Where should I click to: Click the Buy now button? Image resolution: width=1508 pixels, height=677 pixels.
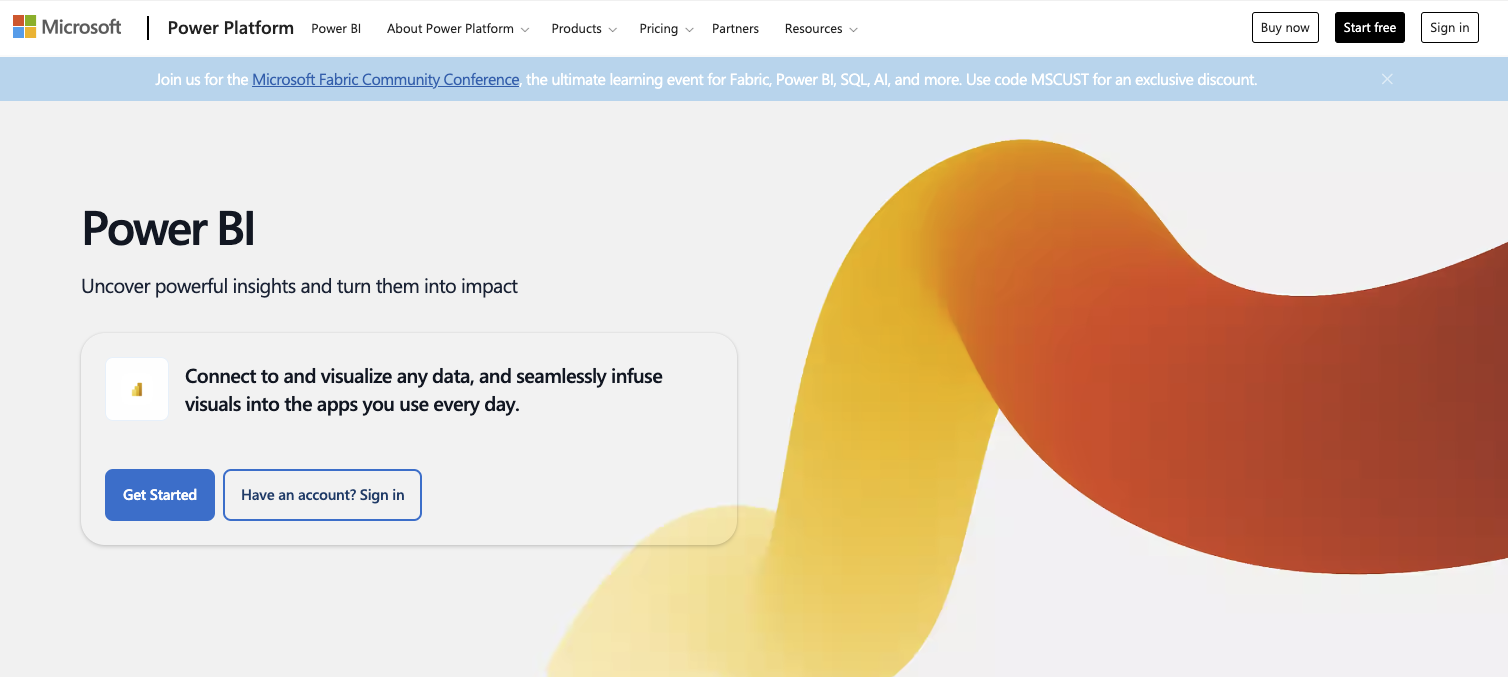click(1285, 27)
